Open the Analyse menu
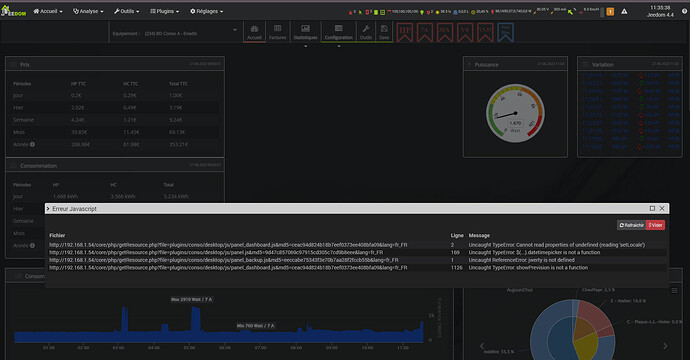Viewport: 690px width, 360px height. point(88,11)
